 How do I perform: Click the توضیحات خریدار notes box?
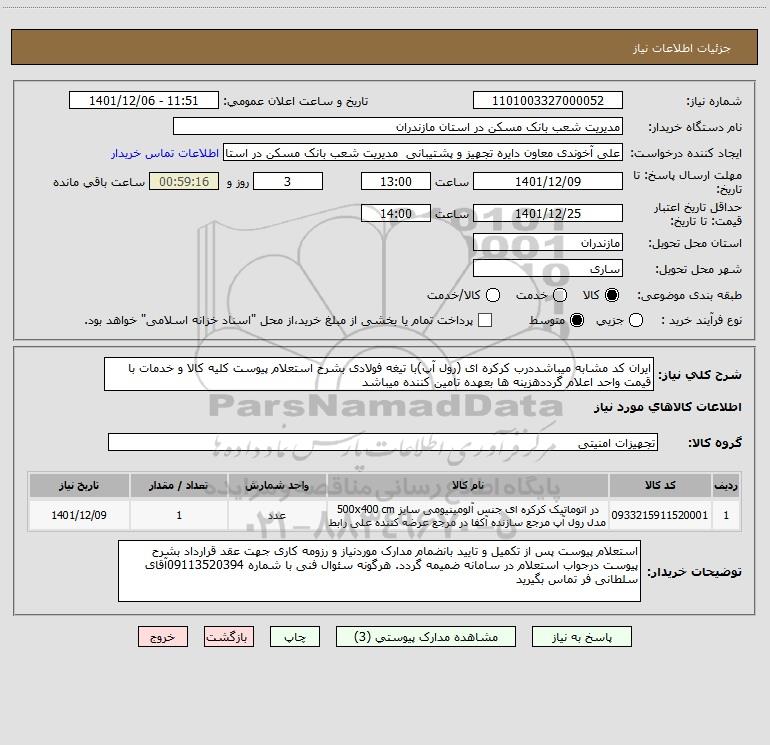click(379, 571)
